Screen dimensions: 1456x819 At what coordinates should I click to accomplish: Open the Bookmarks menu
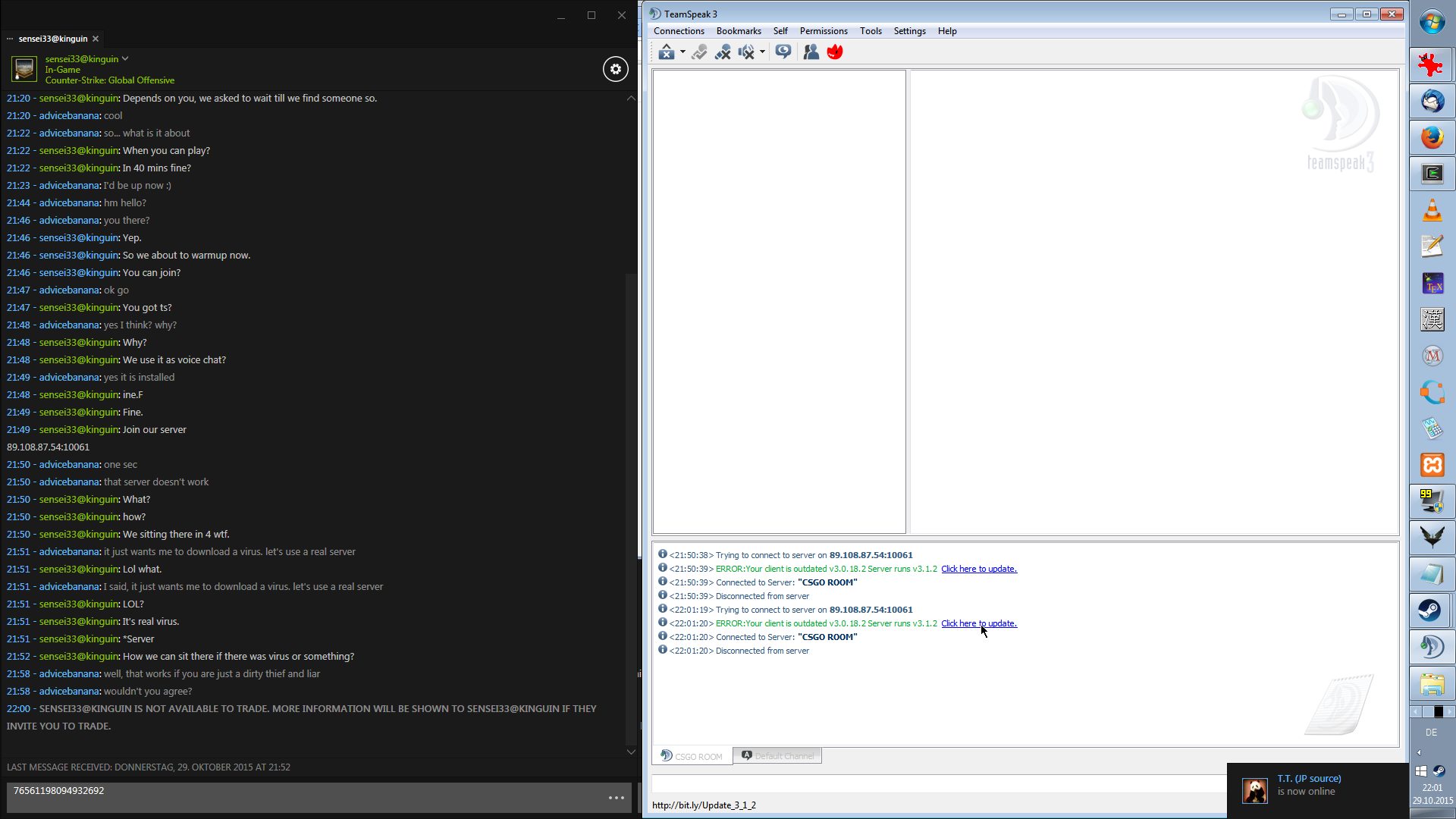(x=738, y=31)
